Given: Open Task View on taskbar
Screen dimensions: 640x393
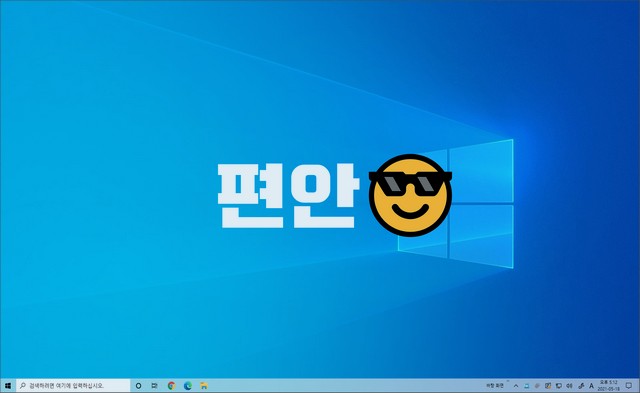Looking at the screenshot, I should point(154,386).
